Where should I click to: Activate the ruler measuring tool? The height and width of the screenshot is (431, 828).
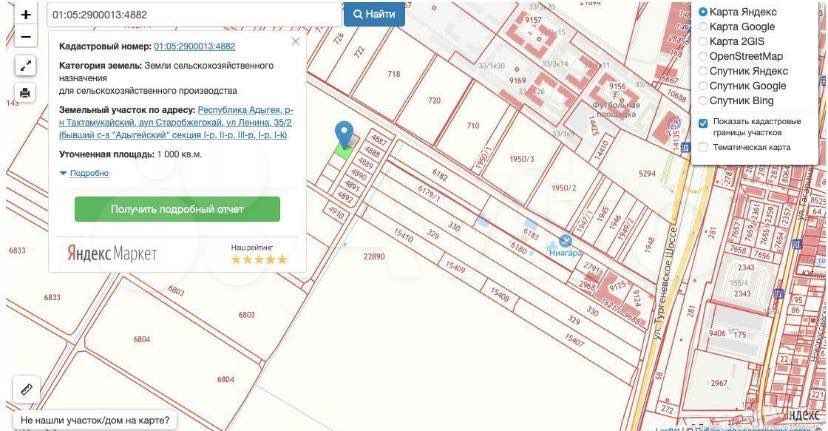point(26,390)
